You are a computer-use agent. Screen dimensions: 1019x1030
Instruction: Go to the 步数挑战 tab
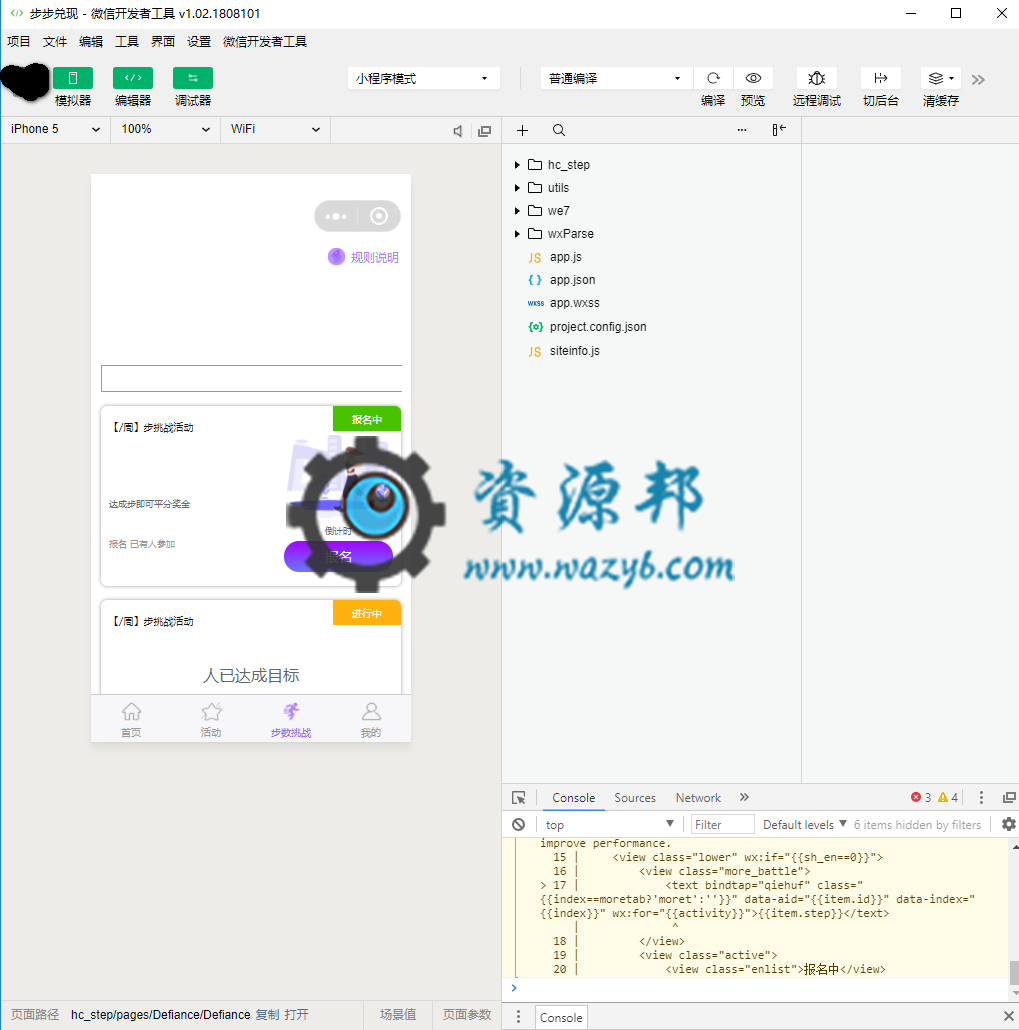pyautogui.click(x=291, y=719)
